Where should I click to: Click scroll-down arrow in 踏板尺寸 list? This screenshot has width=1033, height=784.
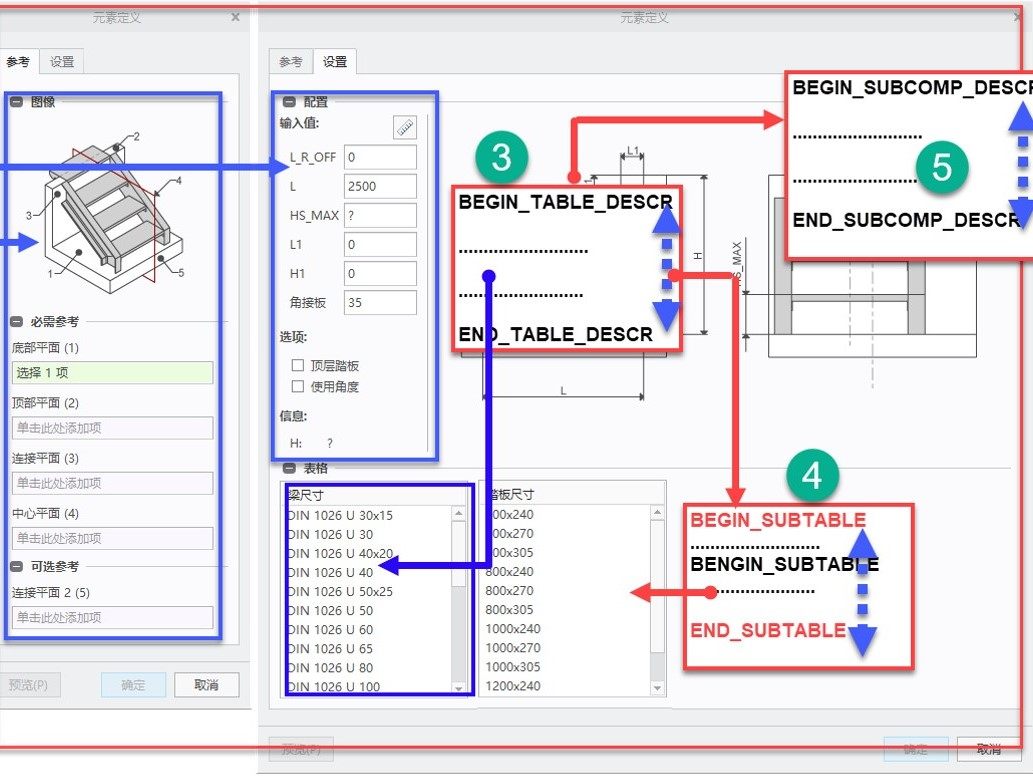coord(657,688)
